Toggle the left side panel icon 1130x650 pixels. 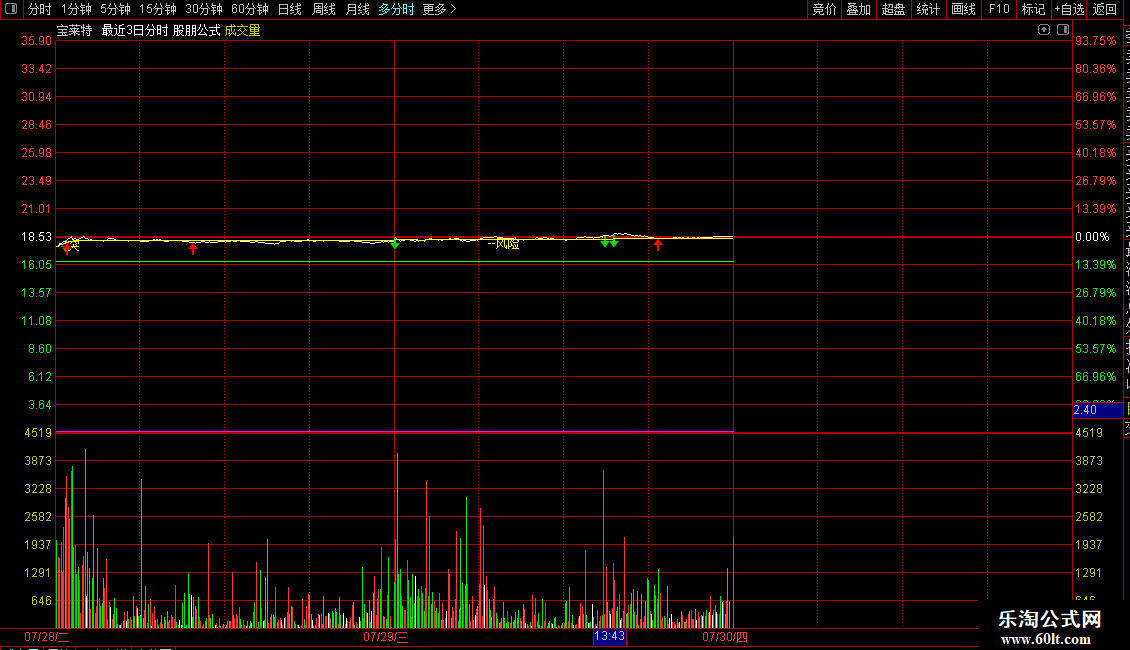pos(11,9)
